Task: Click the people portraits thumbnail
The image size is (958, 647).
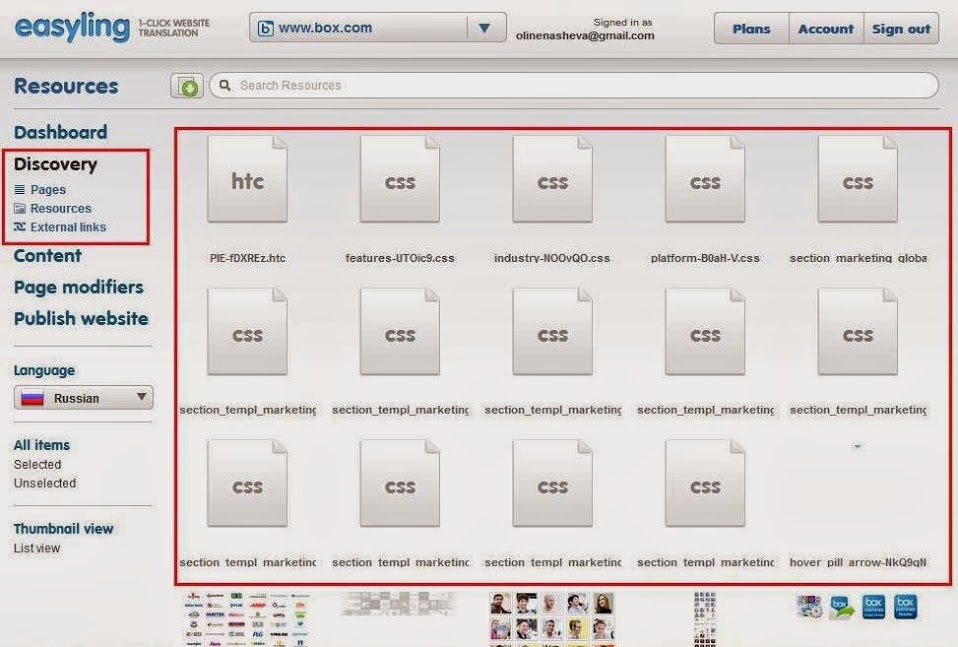Action: tap(552, 618)
